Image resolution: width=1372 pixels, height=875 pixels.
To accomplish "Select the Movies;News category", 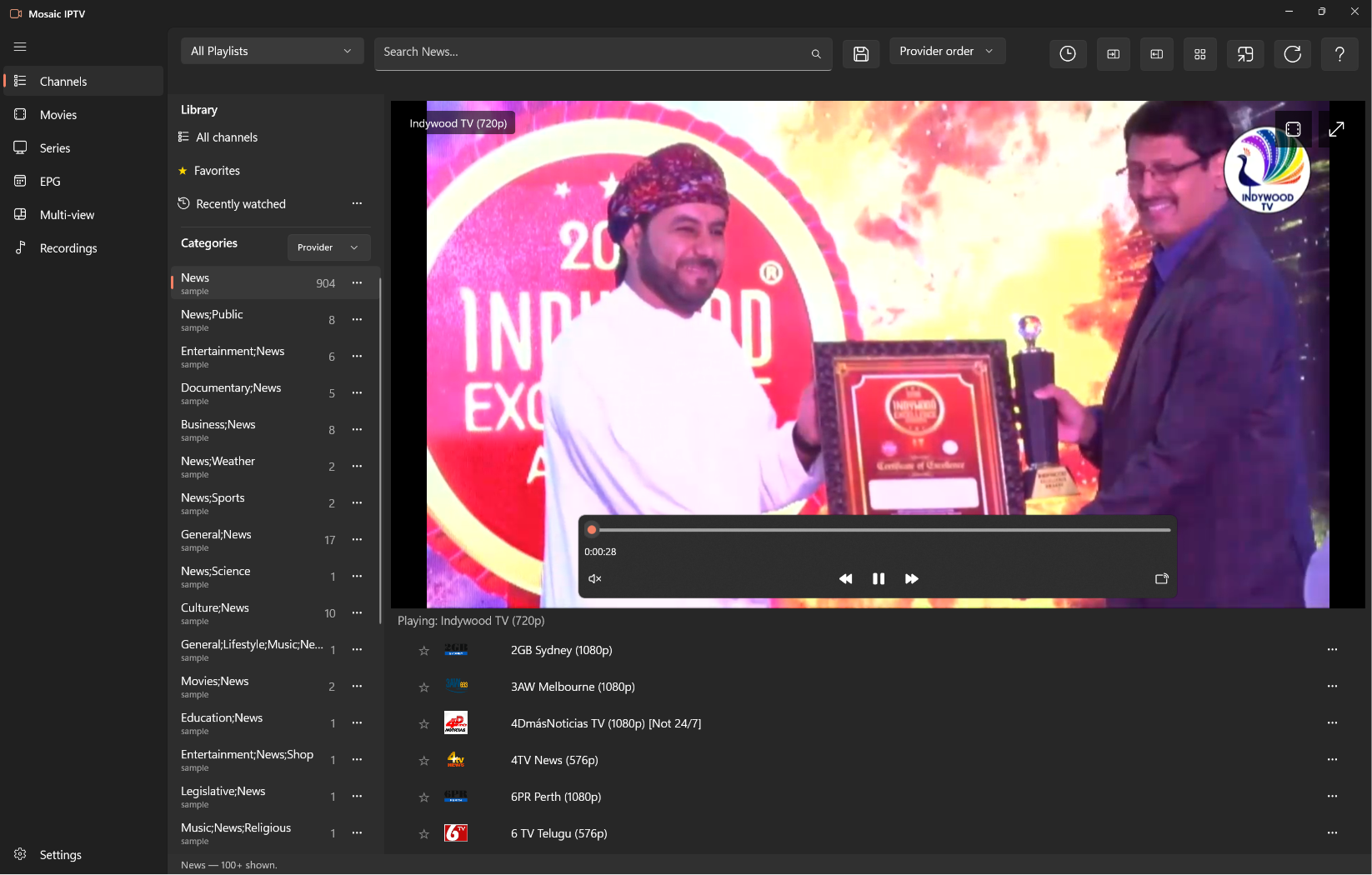I will click(x=274, y=687).
